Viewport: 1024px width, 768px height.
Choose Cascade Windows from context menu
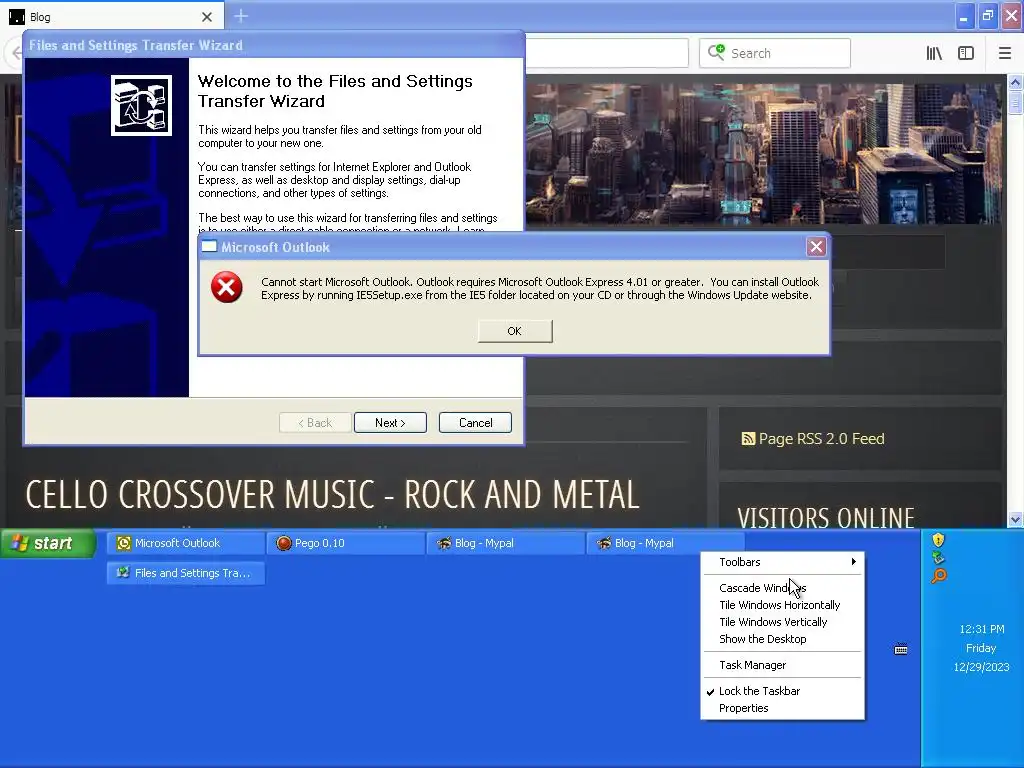point(782,588)
